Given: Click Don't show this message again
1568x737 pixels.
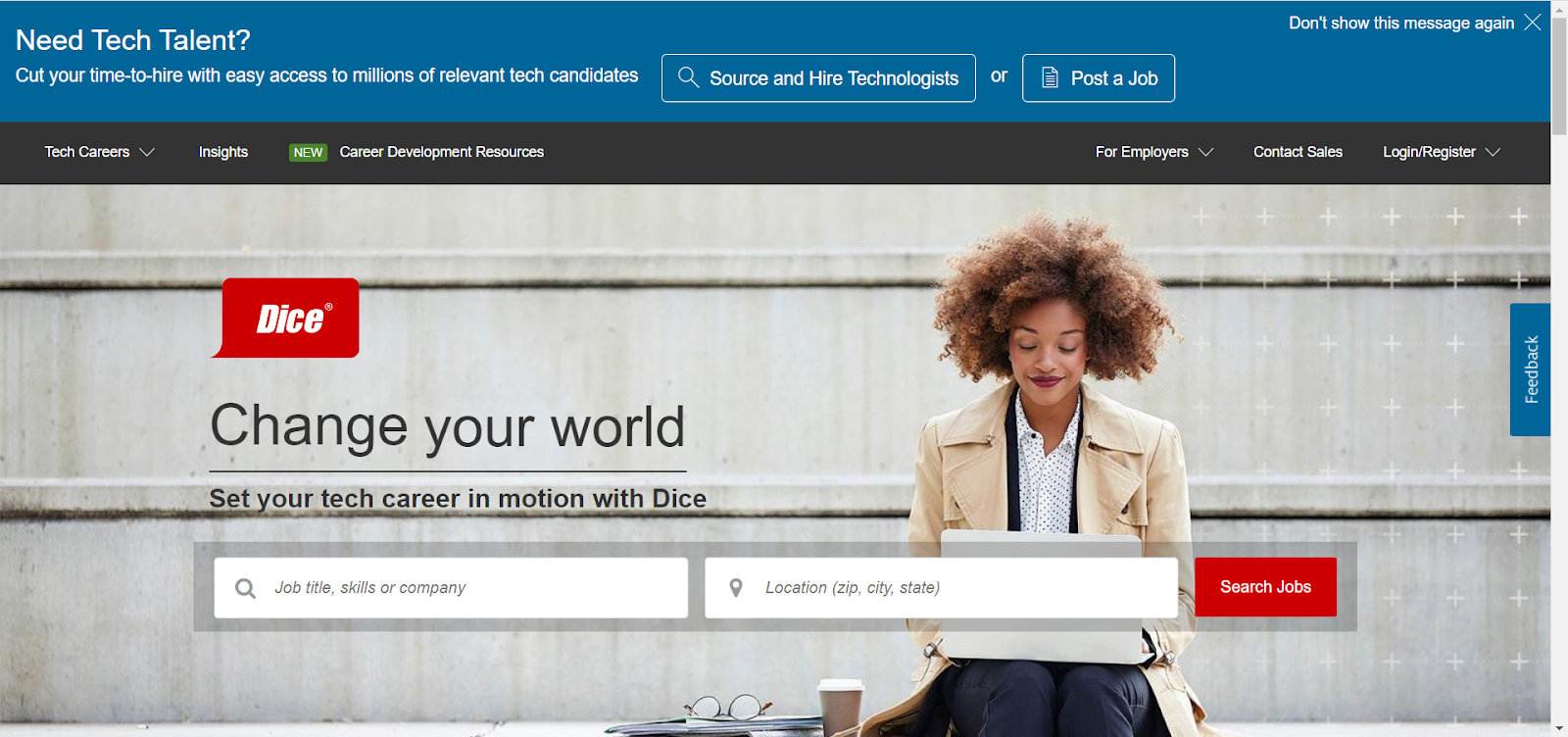Looking at the screenshot, I should coord(1401,23).
